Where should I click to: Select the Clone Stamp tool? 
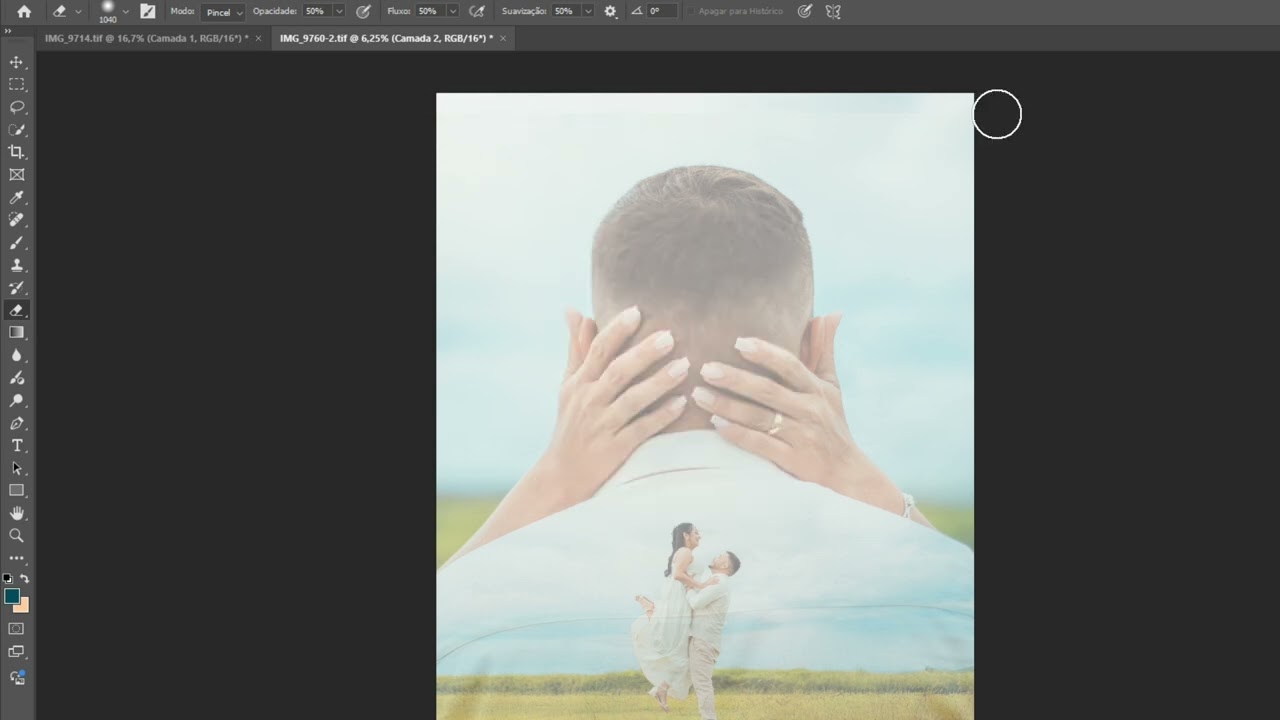pos(16,265)
